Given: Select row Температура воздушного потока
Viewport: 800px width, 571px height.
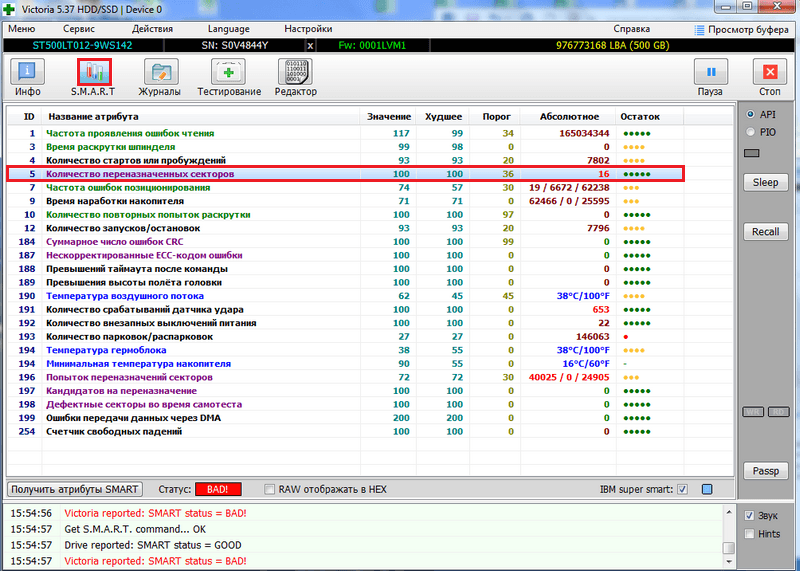Looking at the screenshot, I should (345, 296).
